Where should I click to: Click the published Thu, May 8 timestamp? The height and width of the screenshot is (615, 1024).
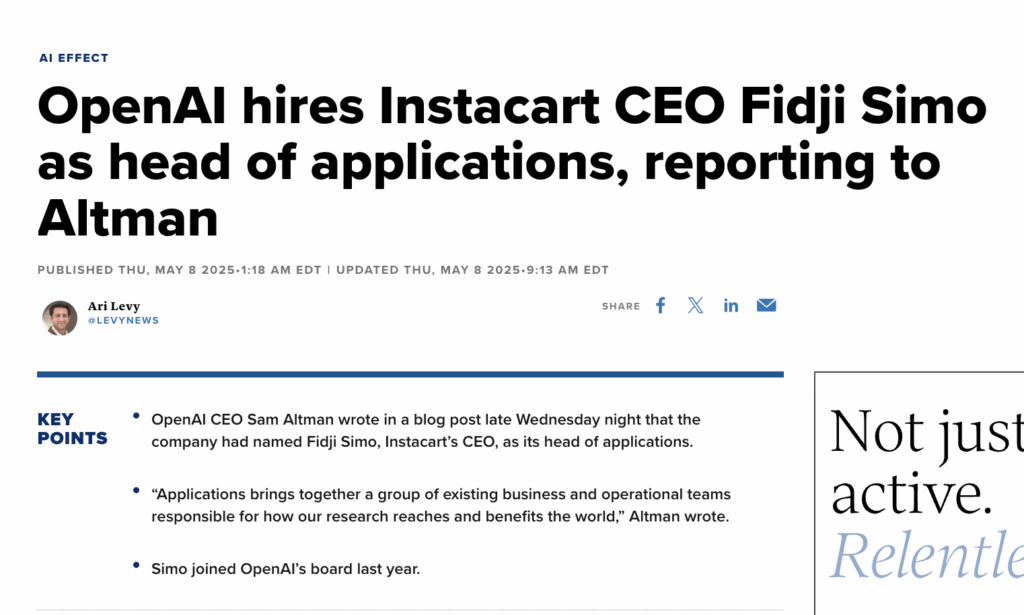(x=182, y=270)
